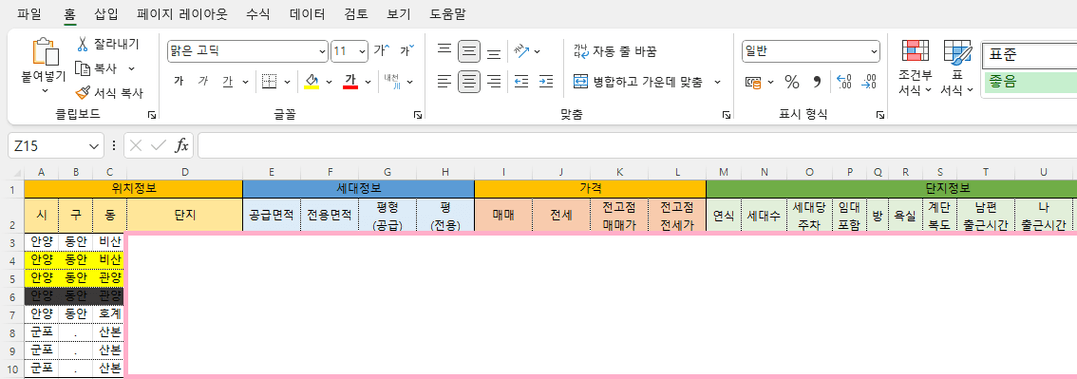Decrease font size with the smaller 가 icon

point(407,51)
